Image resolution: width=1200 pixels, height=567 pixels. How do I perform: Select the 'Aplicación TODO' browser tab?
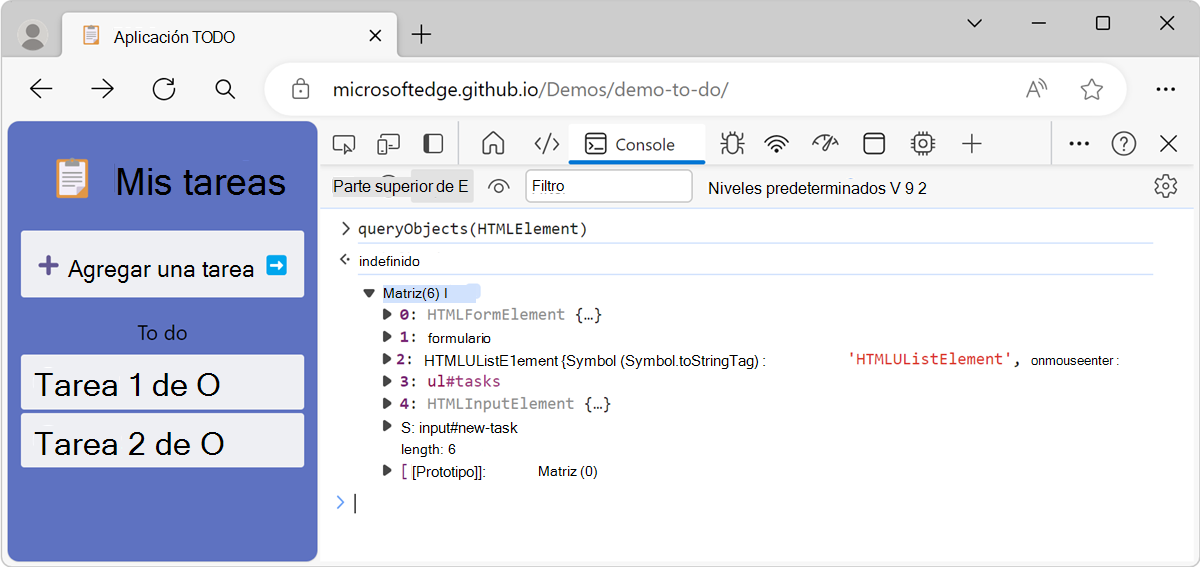[230, 36]
